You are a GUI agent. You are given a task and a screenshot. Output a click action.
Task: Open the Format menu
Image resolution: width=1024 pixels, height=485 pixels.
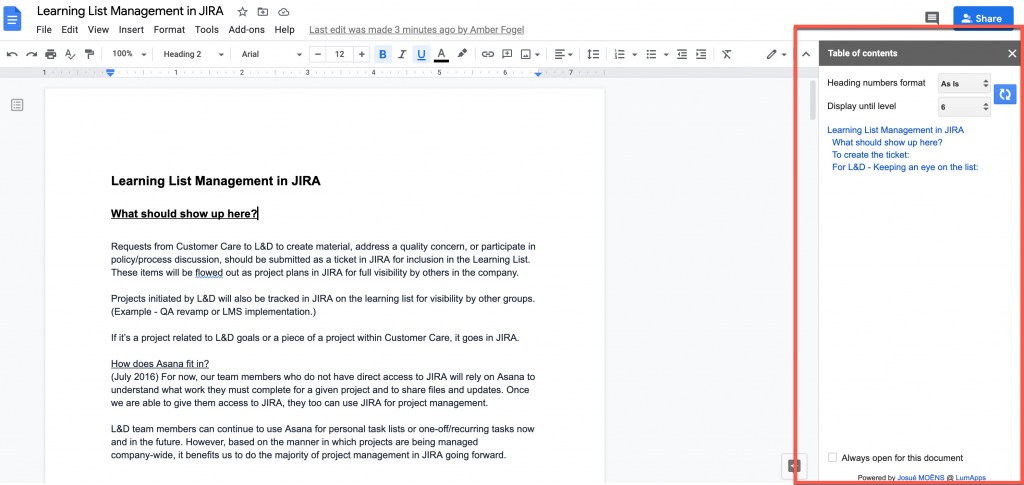coord(169,29)
